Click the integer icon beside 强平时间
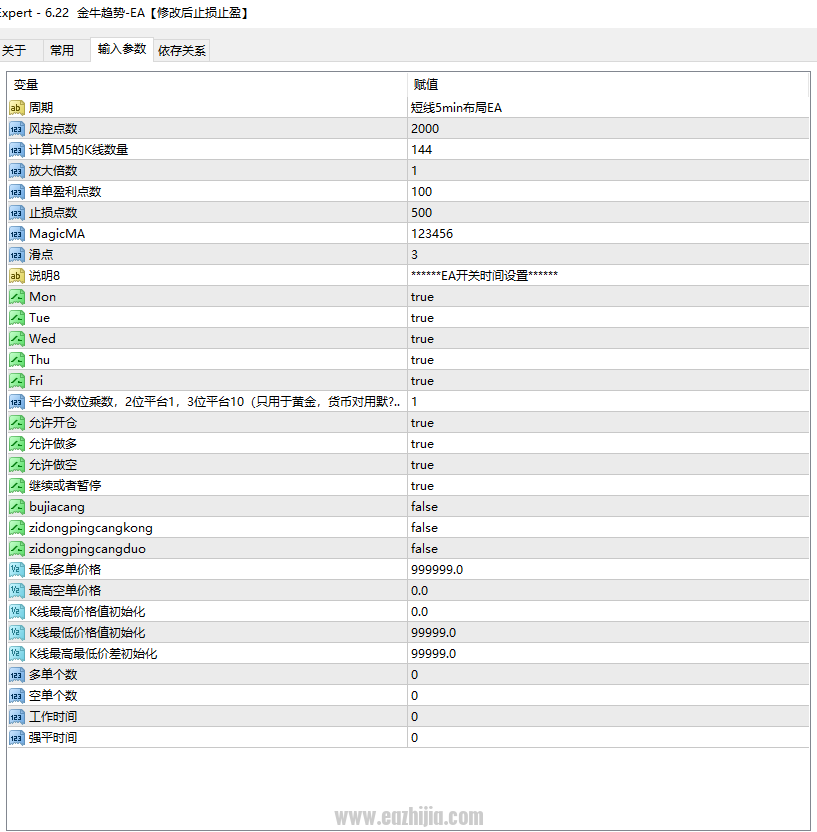The width and height of the screenshot is (817, 832). tap(16, 738)
